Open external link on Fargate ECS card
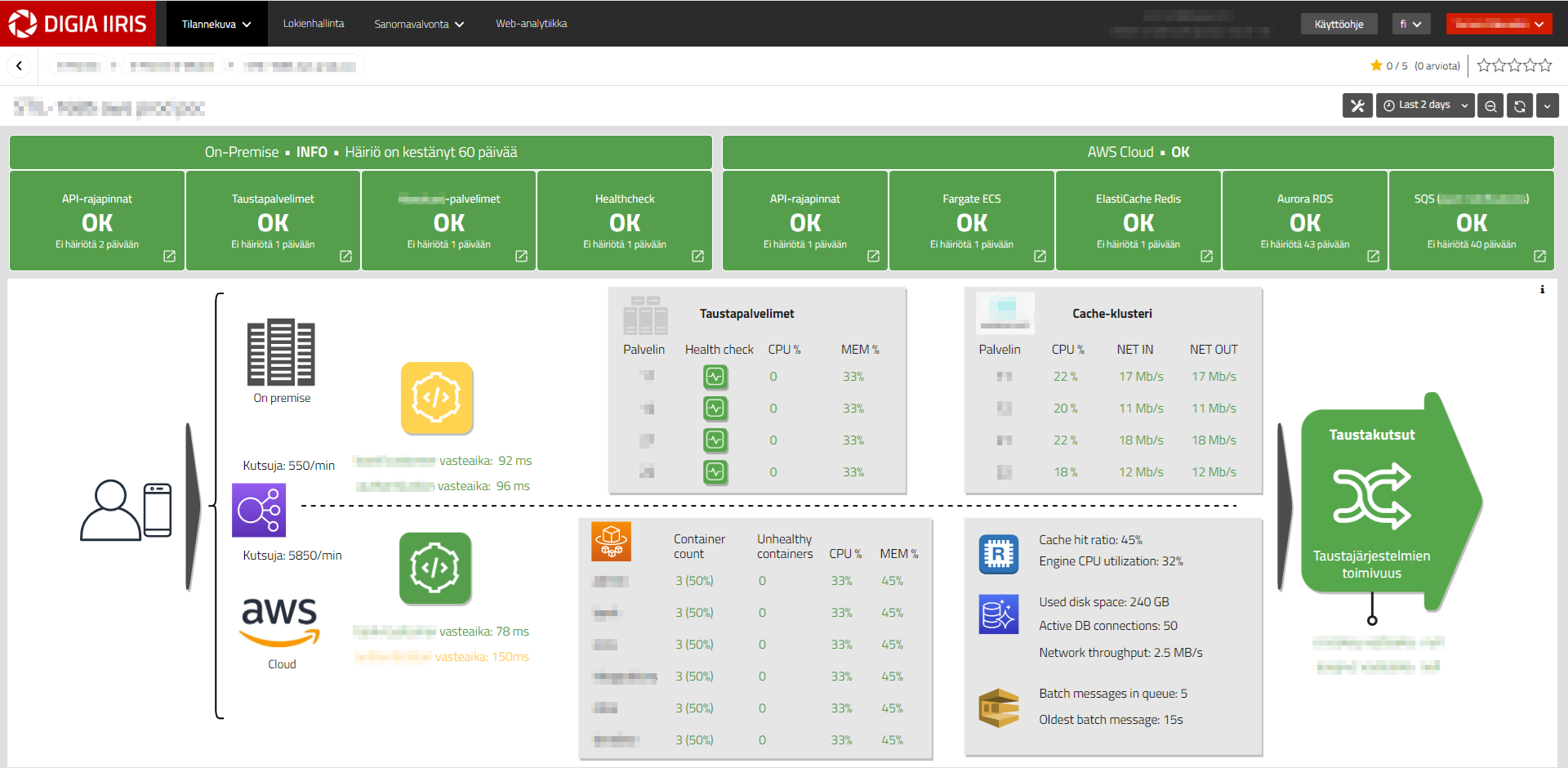 (1040, 256)
